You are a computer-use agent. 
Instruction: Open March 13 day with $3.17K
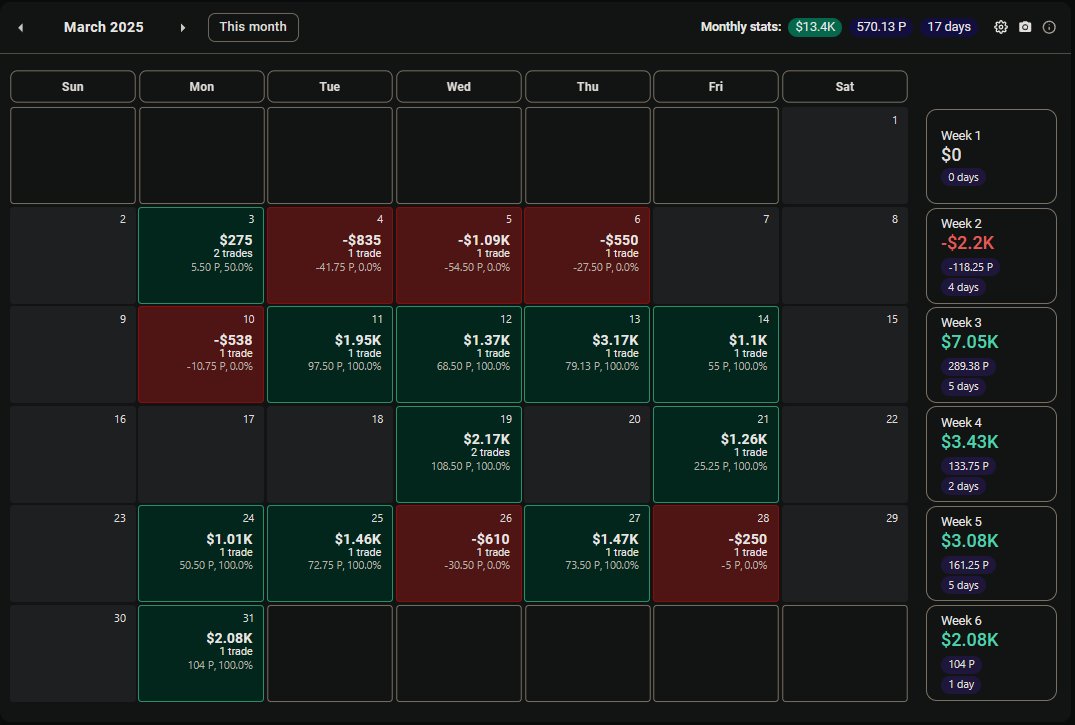pos(587,355)
